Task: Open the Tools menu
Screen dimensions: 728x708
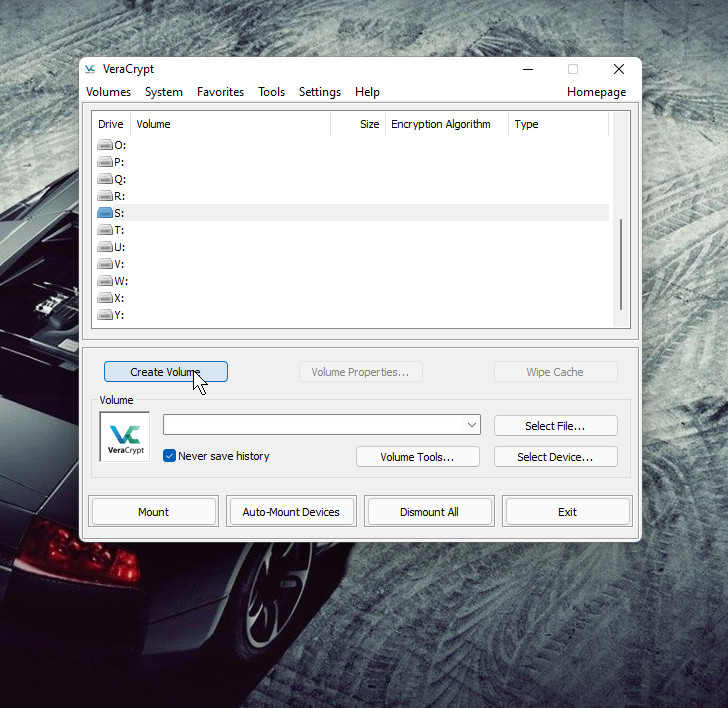Action: point(271,92)
